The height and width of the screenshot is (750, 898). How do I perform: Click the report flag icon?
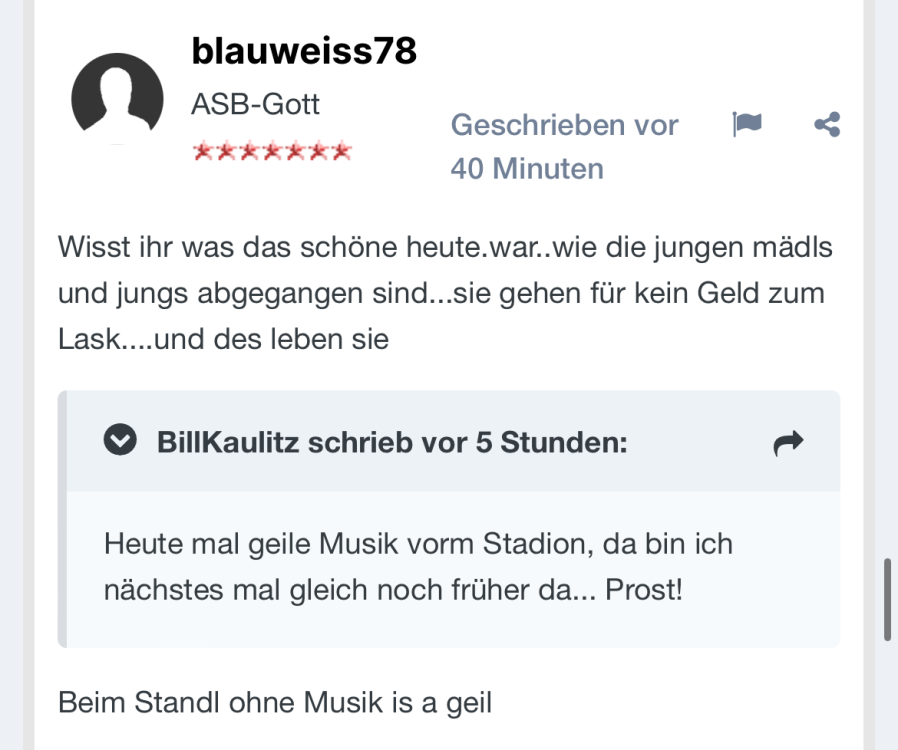point(747,124)
